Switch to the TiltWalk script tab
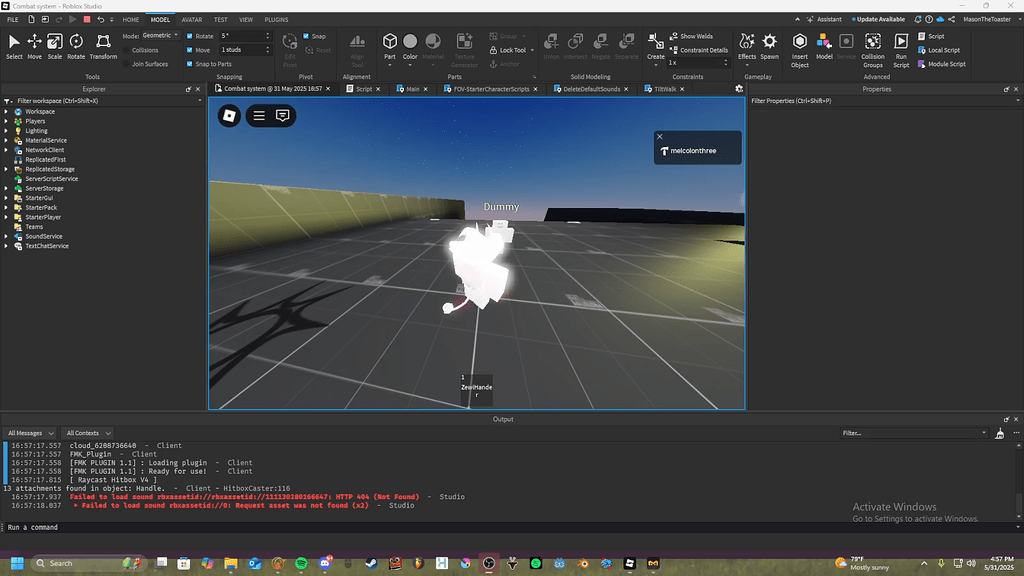 point(664,89)
